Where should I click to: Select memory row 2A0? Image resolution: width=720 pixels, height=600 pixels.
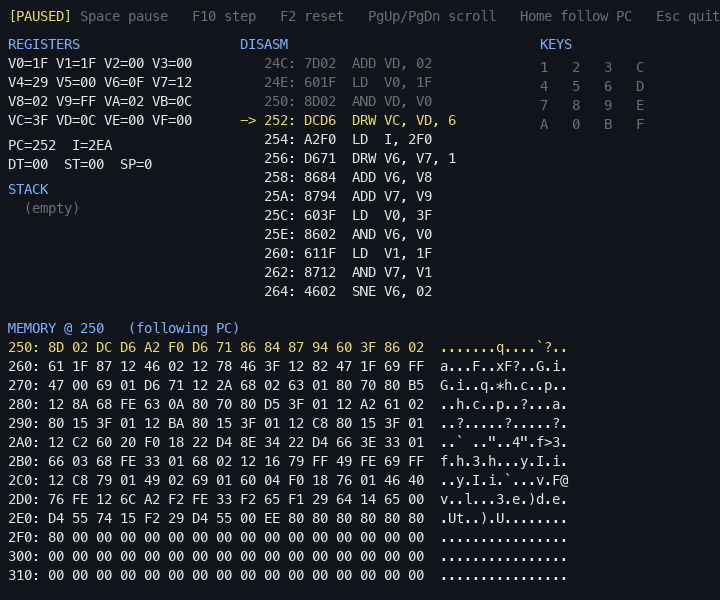[287, 443]
